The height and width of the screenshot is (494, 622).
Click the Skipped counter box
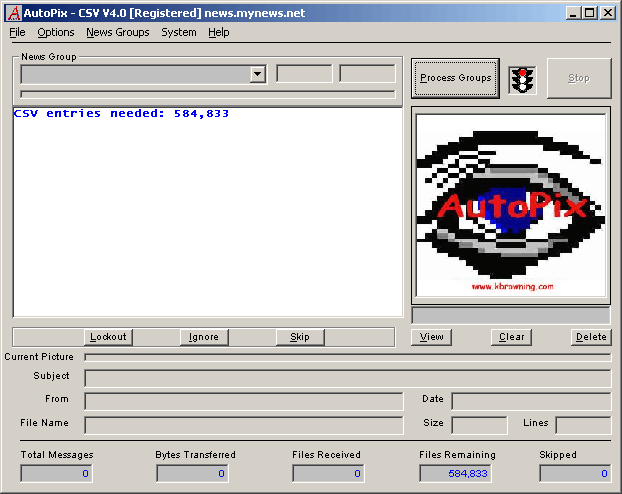[x=575, y=473]
